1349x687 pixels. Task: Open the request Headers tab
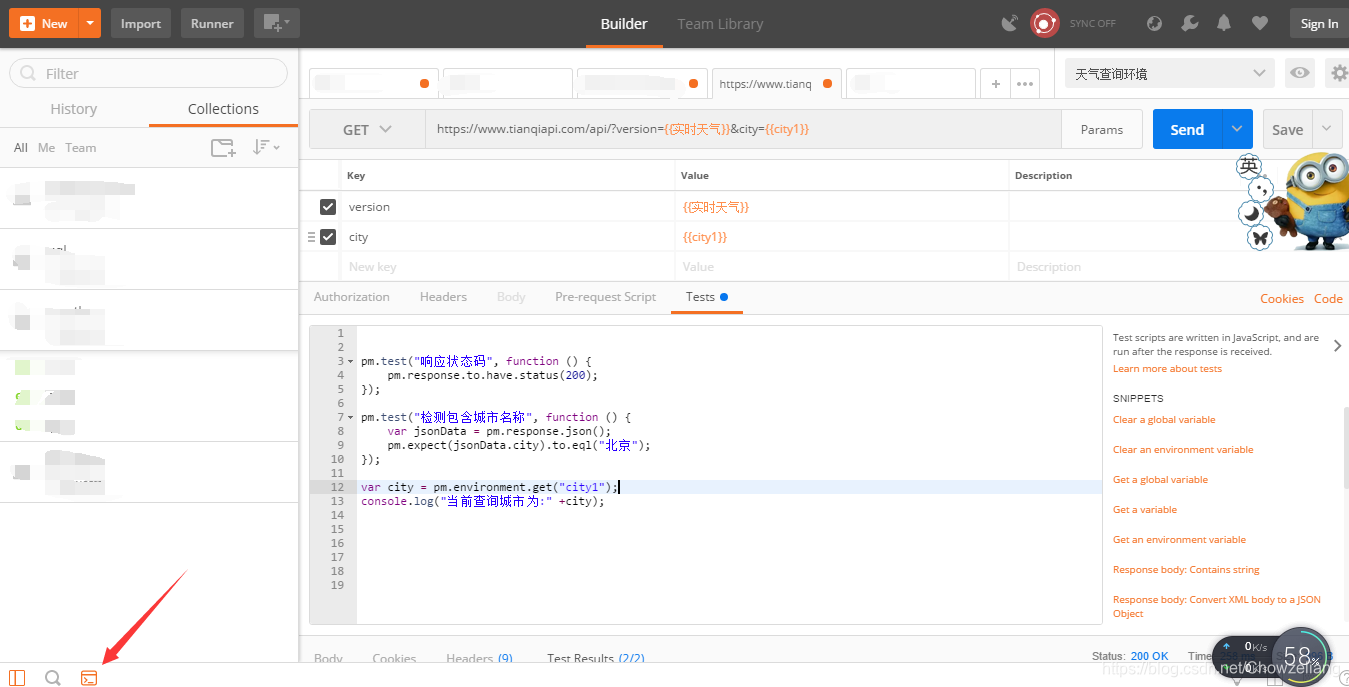point(443,297)
